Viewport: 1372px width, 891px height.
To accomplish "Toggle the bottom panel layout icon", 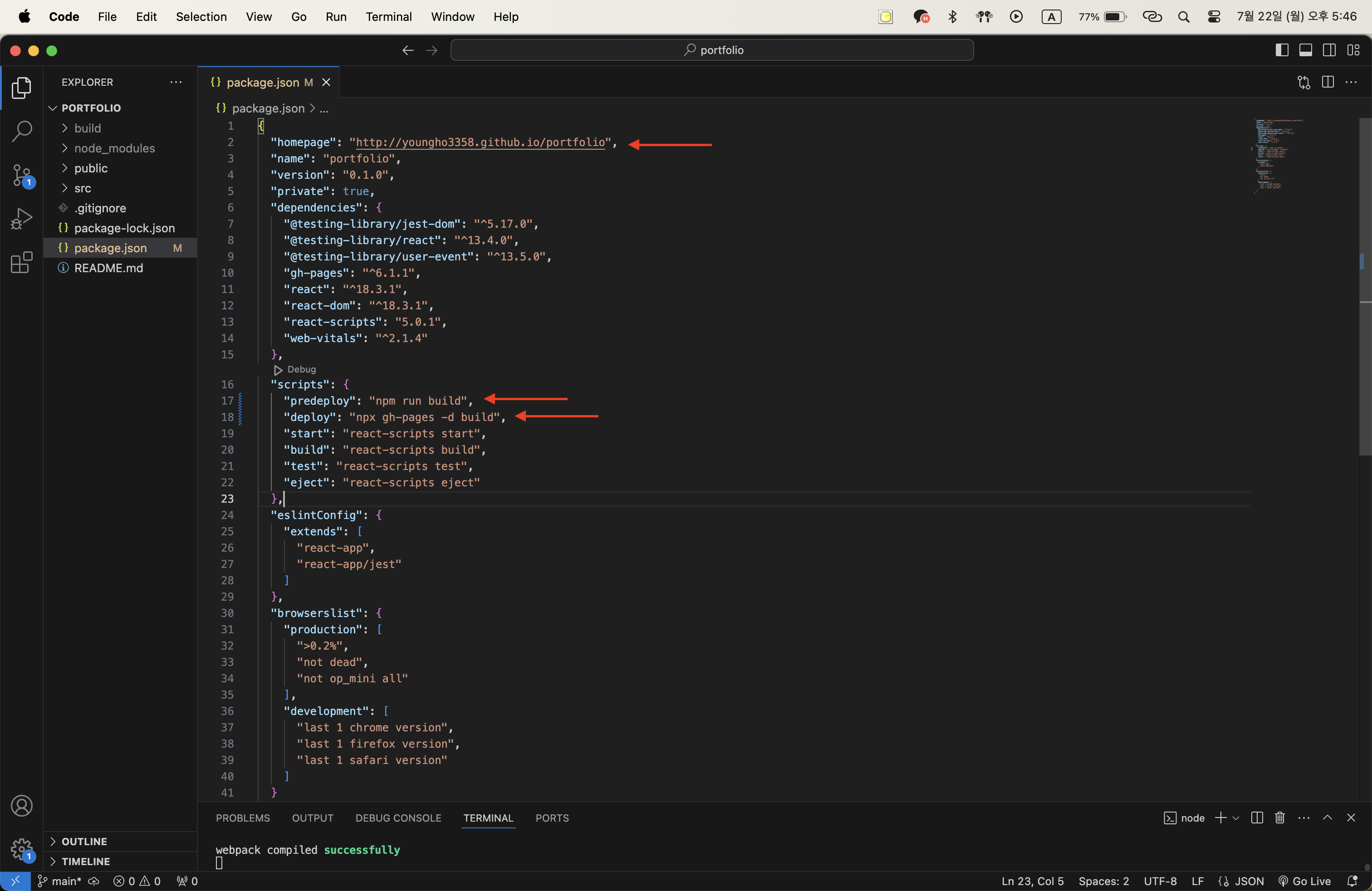I will [1306, 50].
